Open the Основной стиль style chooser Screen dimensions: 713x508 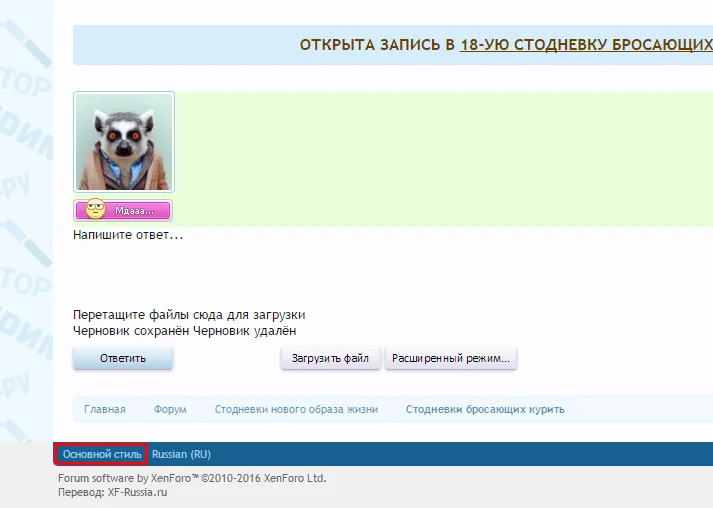[102, 454]
